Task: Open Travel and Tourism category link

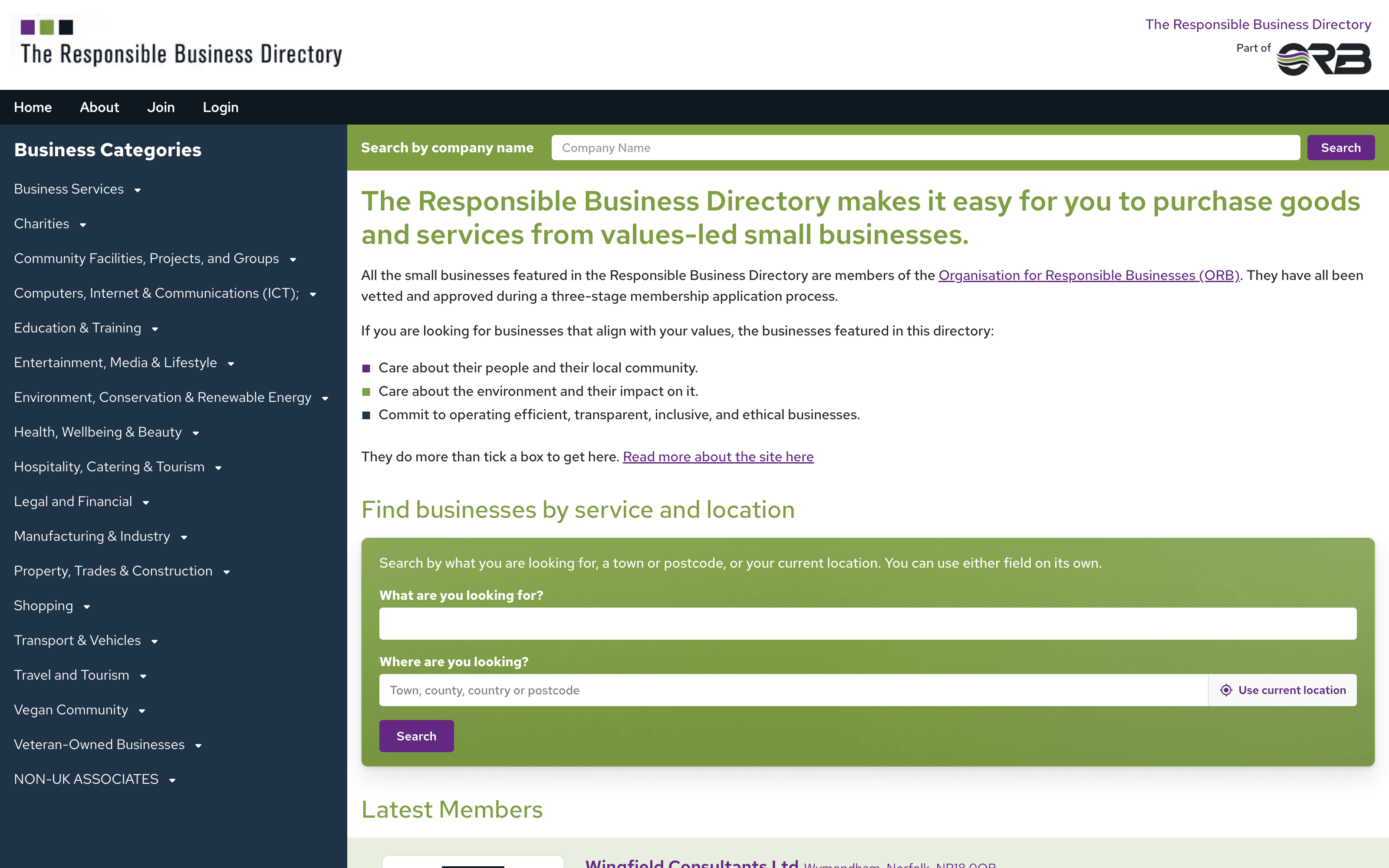Action: click(72, 675)
